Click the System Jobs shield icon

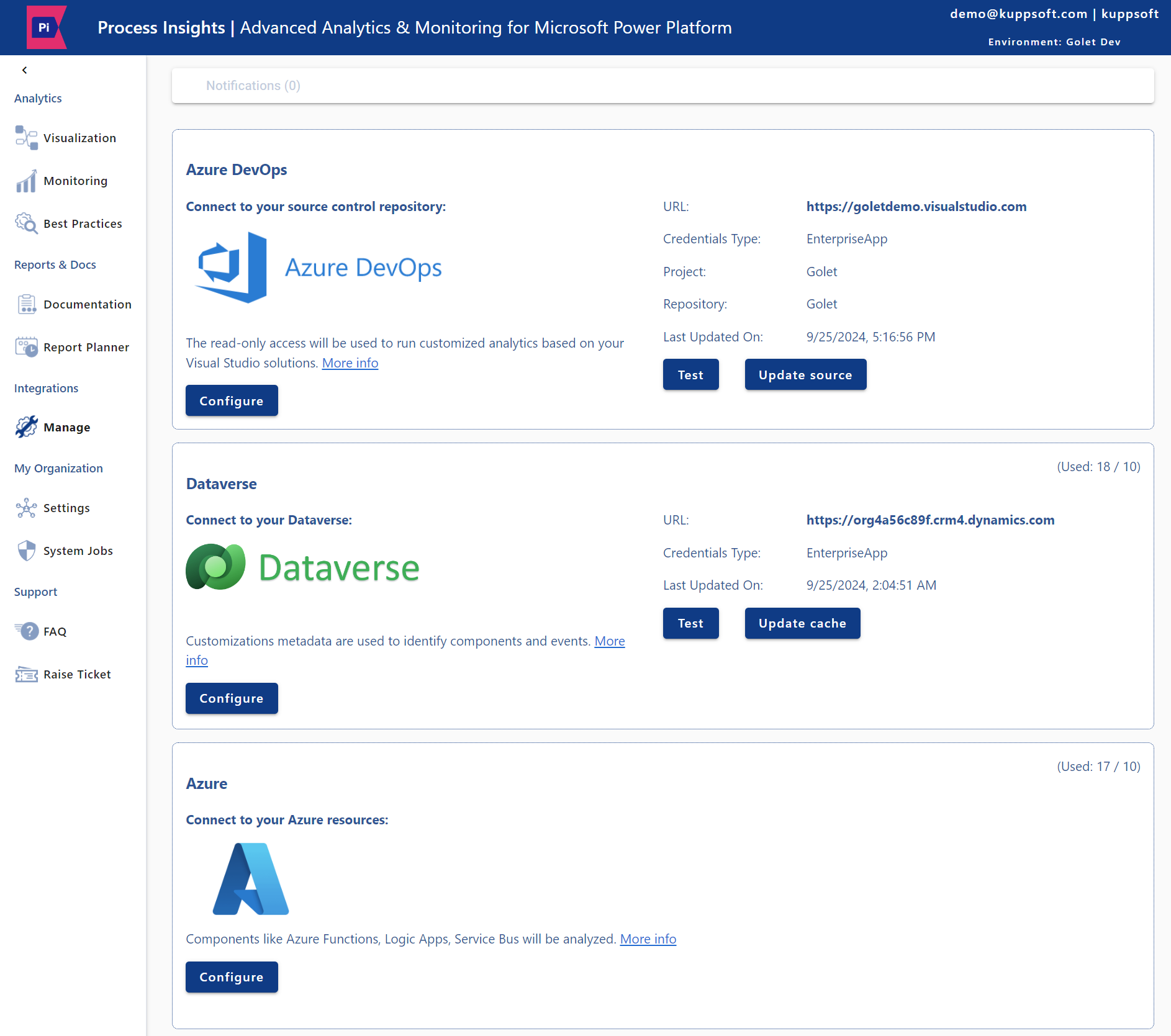(27, 551)
